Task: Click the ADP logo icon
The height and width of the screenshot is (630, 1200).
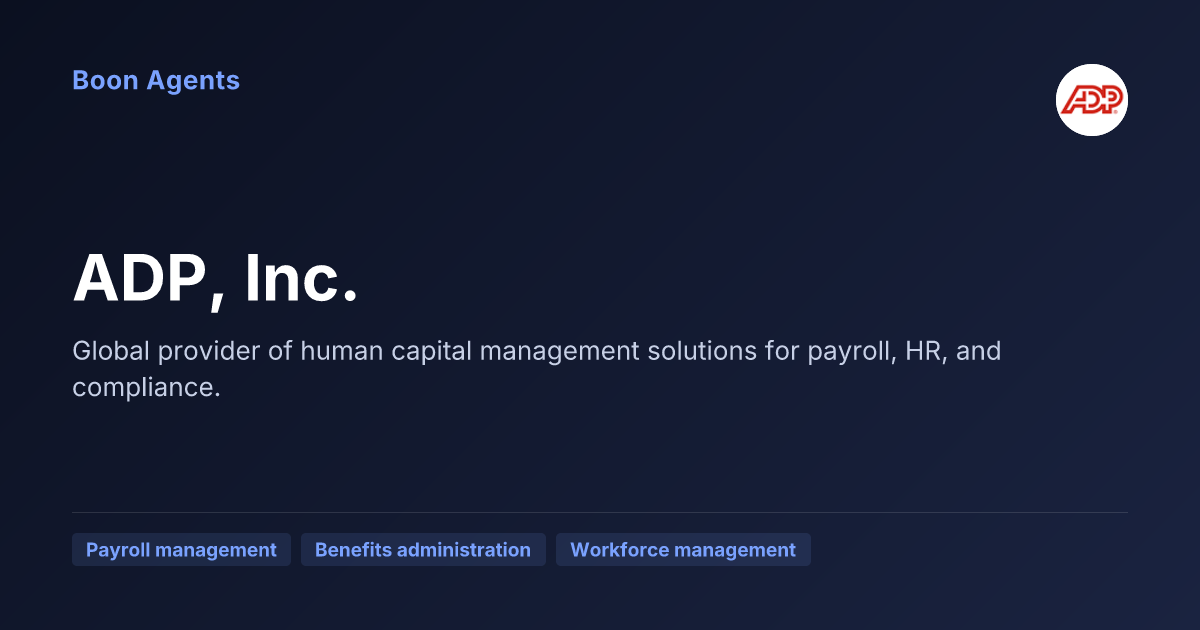Action: [1092, 100]
